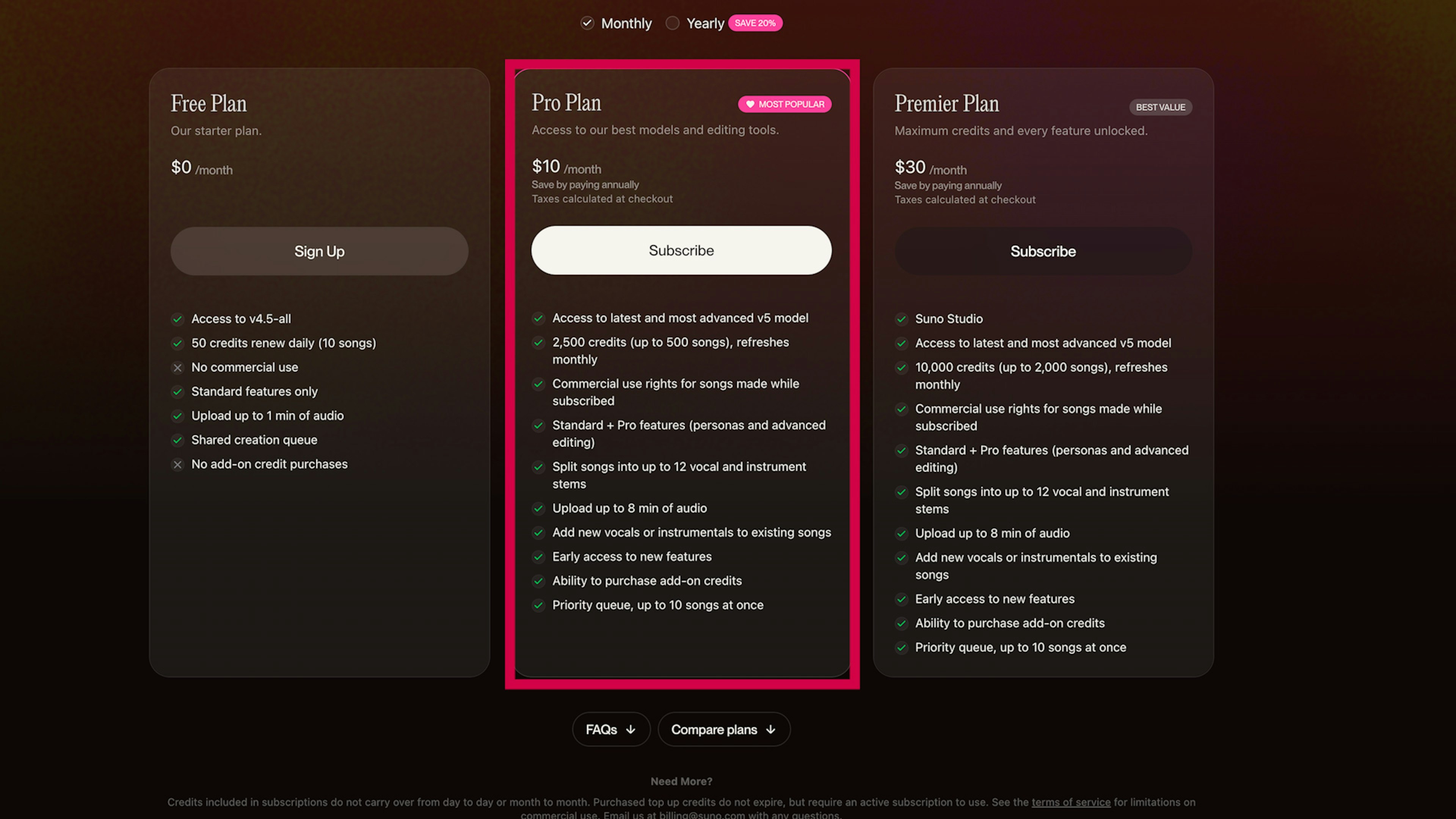Click checkmark icon beside Suno Studio
1456x819 pixels.
[x=902, y=319]
